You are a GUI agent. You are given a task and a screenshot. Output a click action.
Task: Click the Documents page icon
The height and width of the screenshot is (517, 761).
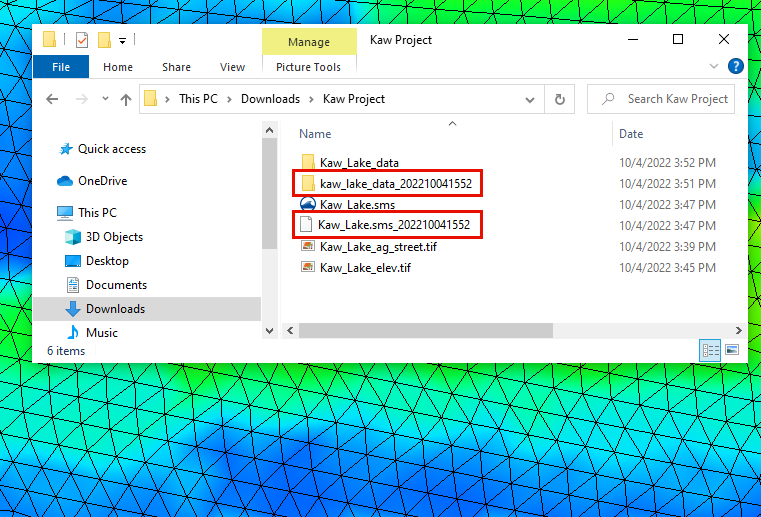click(x=73, y=285)
